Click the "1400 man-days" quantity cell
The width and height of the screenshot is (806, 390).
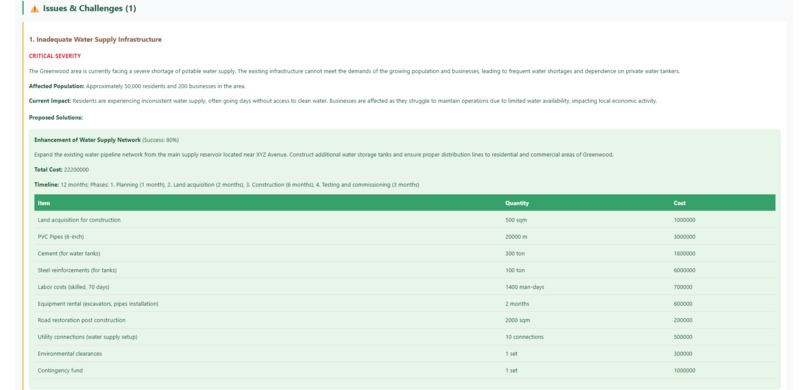point(525,287)
